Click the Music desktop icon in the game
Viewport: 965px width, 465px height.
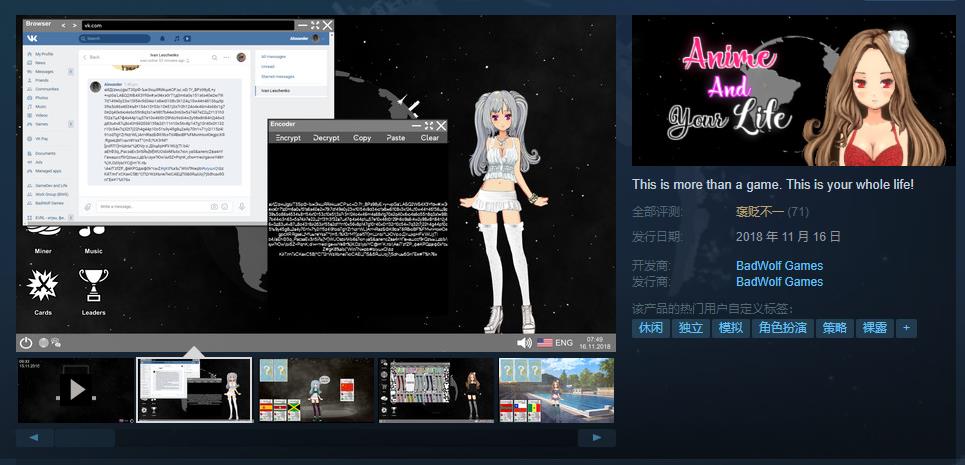click(x=93, y=239)
